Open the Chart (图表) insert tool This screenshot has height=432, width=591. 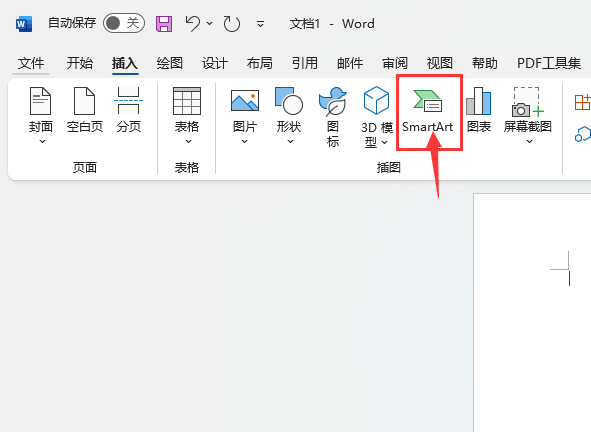(479, 110)
